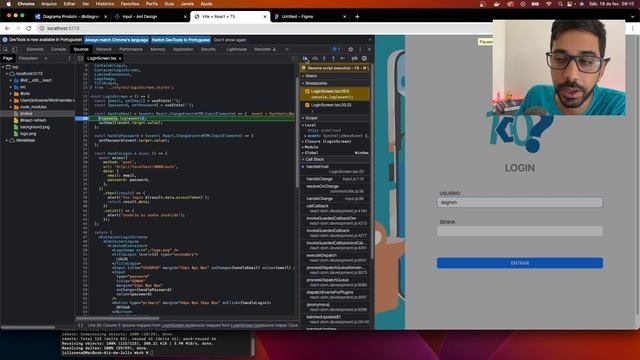The height and width of the screenshot is (360, 640).
Task: Open the issues counter badge
Action: (x=336, y=49)
